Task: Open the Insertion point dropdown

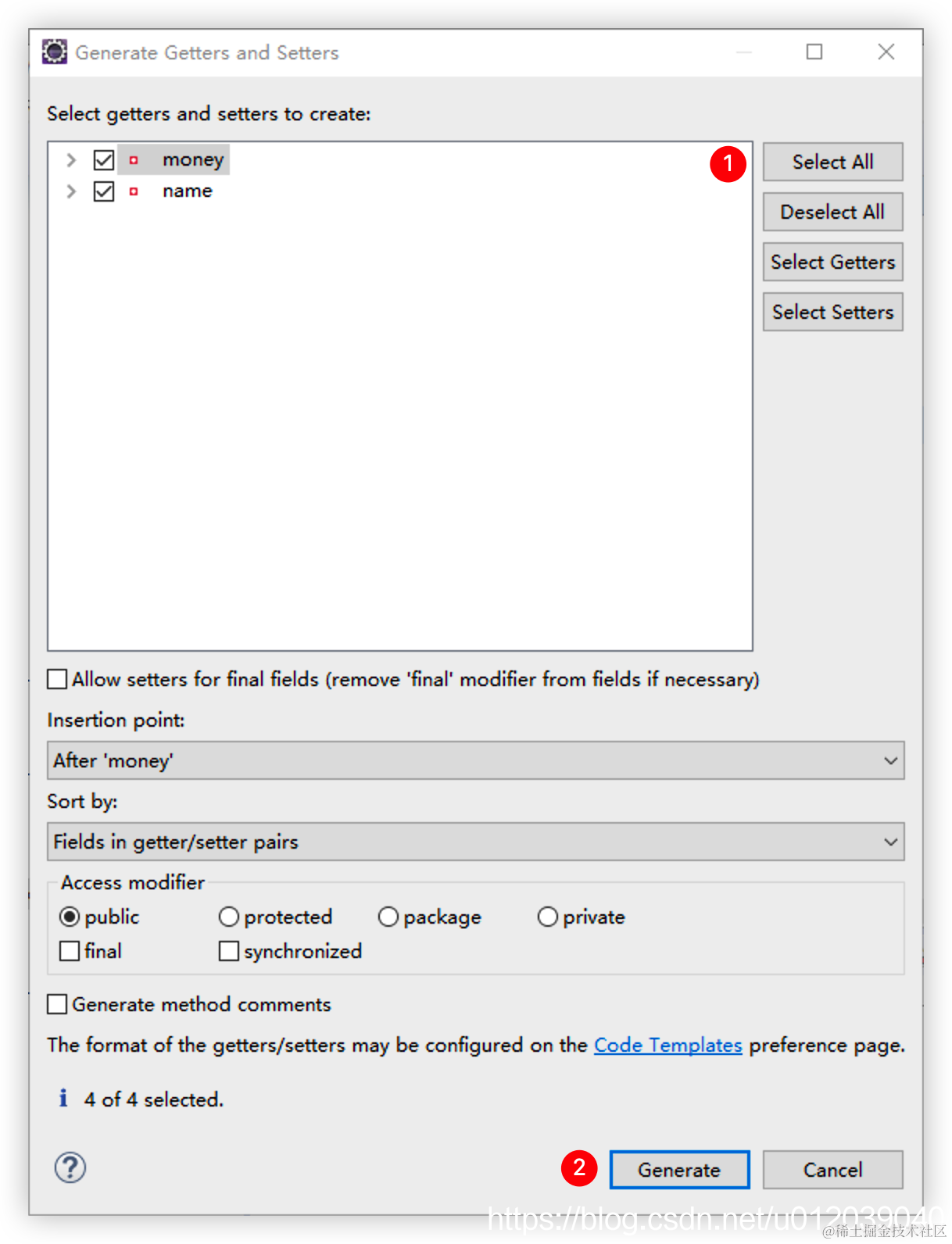Action: (476, 760)
